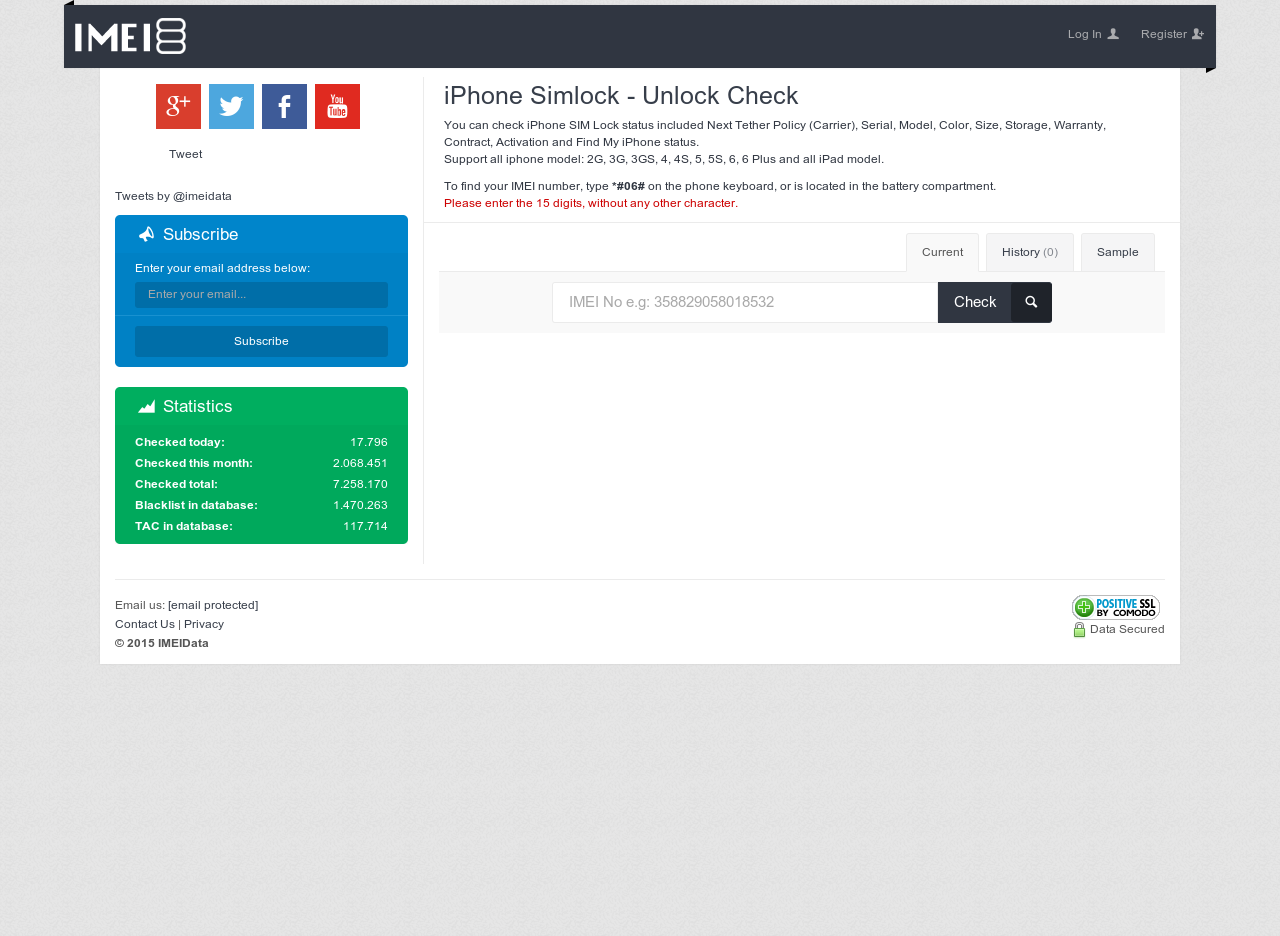The height and width of the screenshot is (936, 1280).
Task: Click the 'TAC in database:' label
Action: (184, 526)
